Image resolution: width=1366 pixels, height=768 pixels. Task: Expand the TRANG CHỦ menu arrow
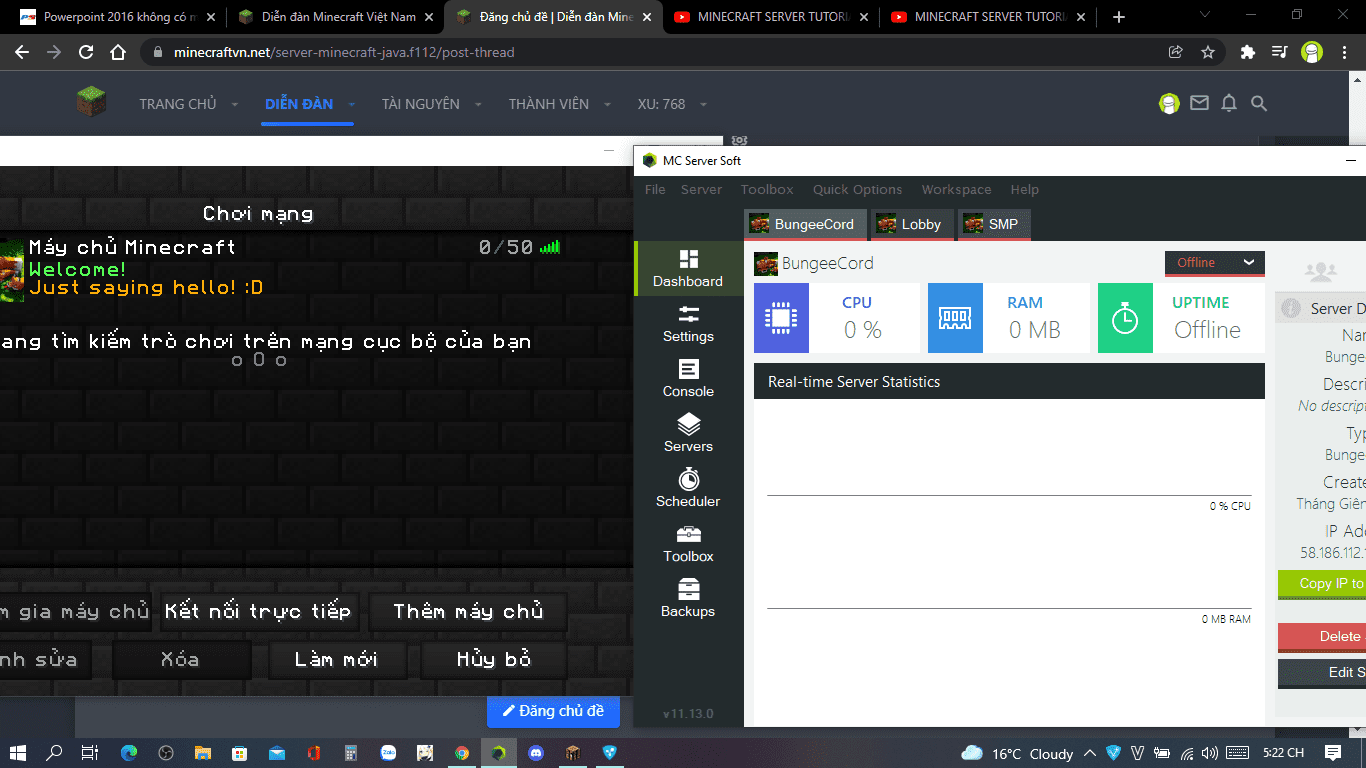click(x=235, y=104)
